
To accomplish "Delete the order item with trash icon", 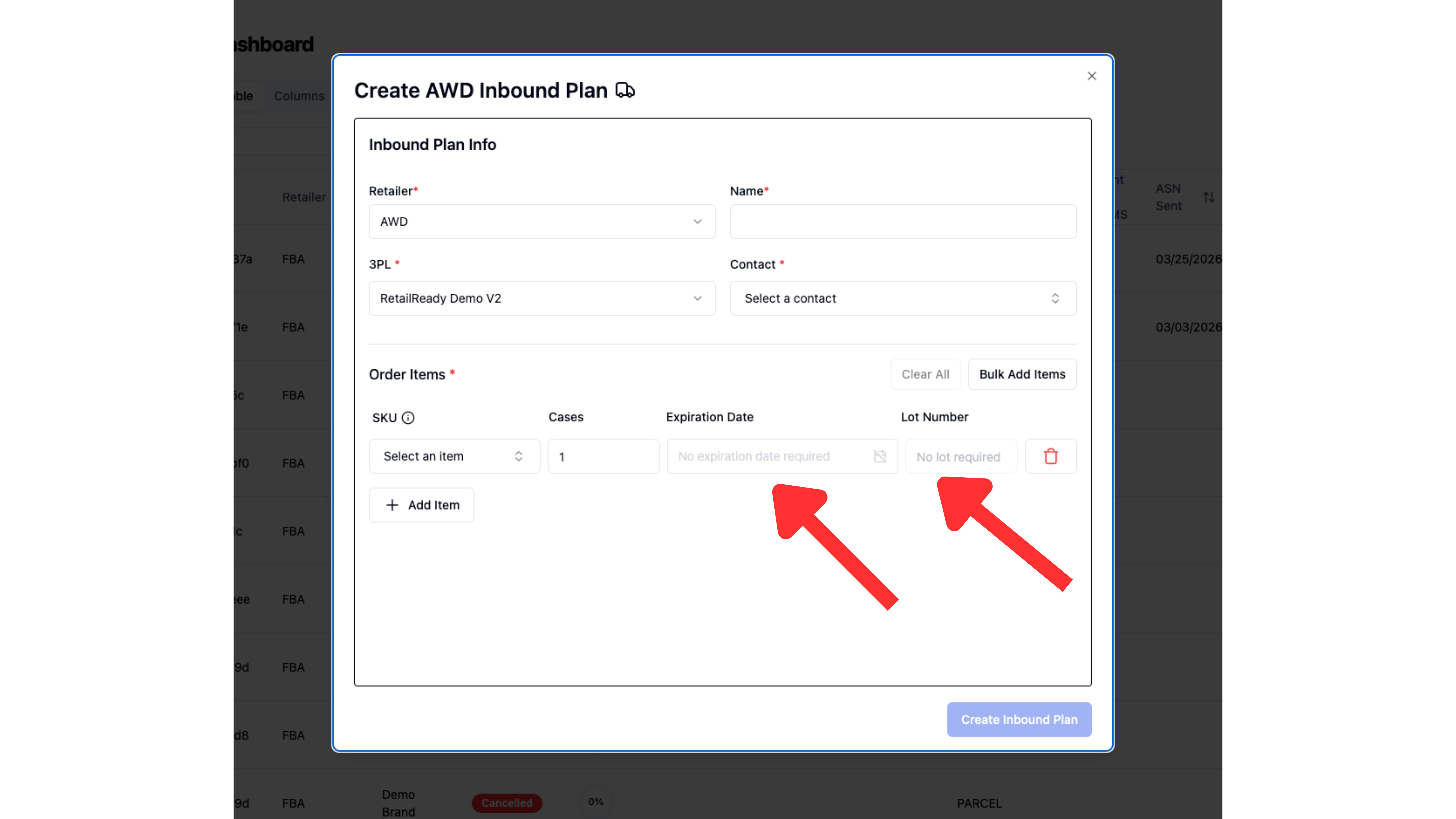I will coord(1050,456).
